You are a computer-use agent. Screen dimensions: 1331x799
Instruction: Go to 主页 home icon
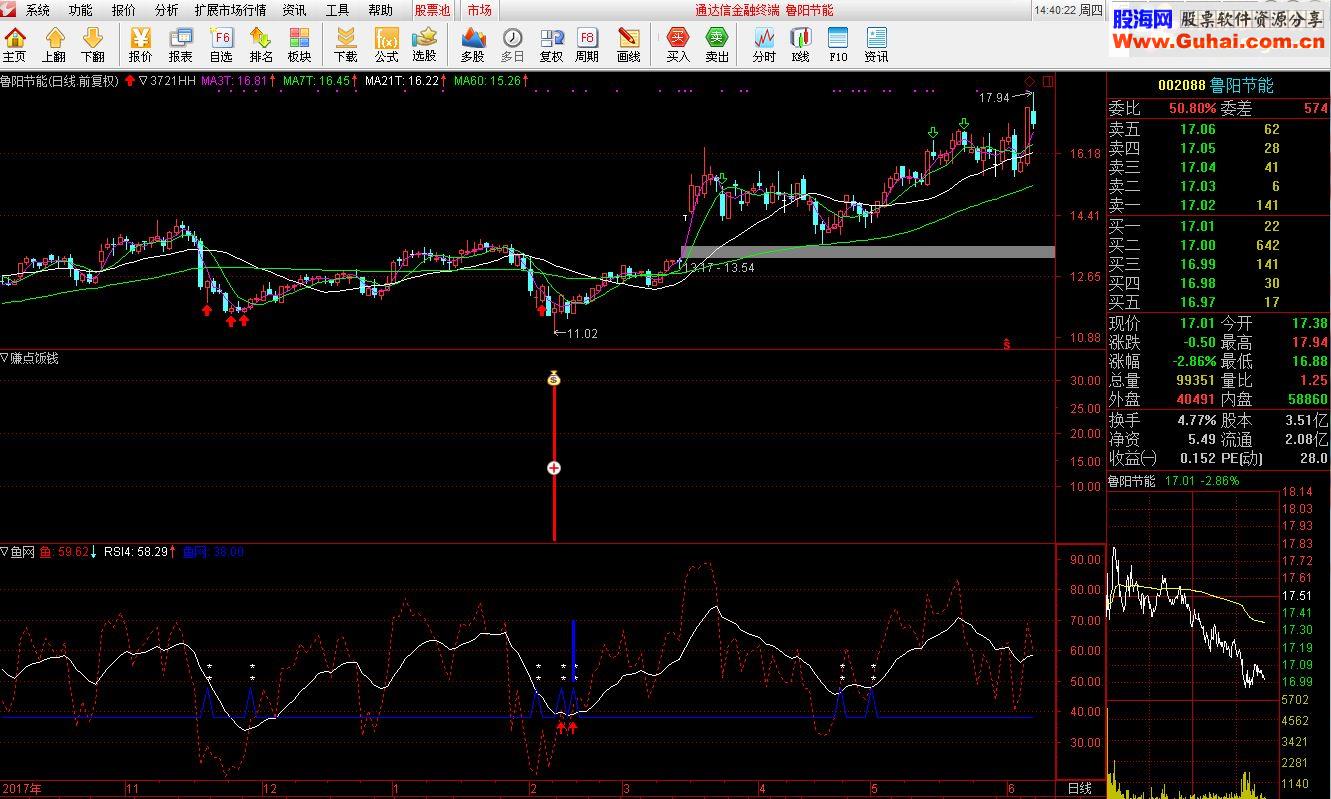point(15,45)
